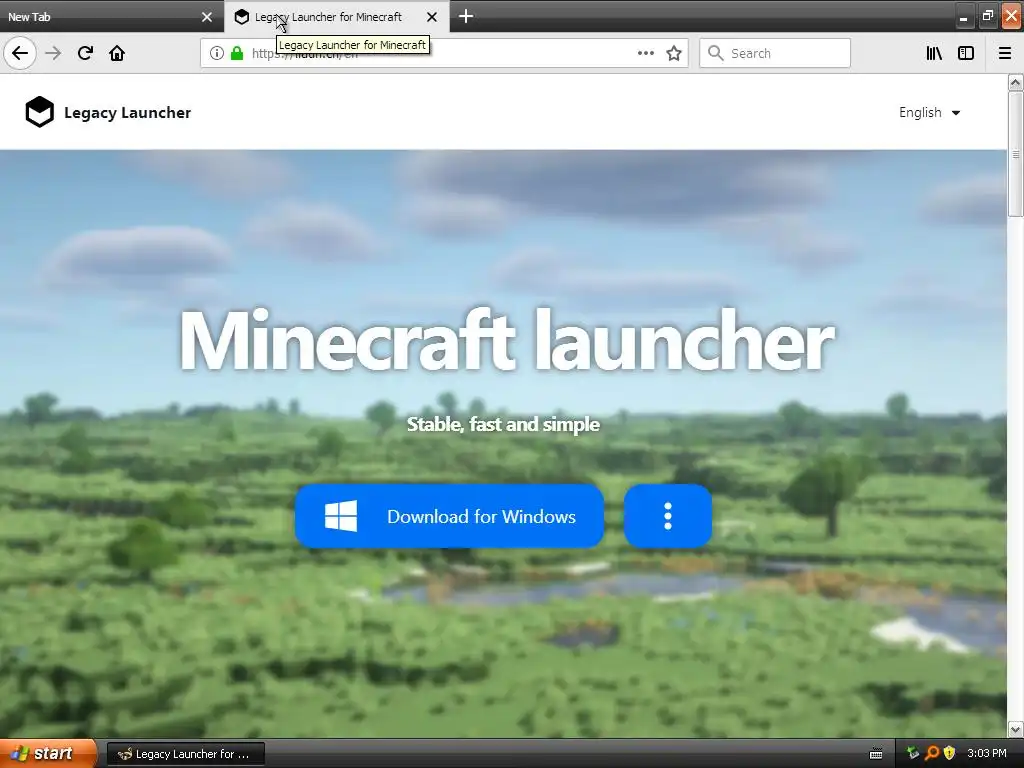The height and width of the screenshot is (768, 1024).
Task: Select Legacy Launcher taskbar window button
Action: (186, 754)
